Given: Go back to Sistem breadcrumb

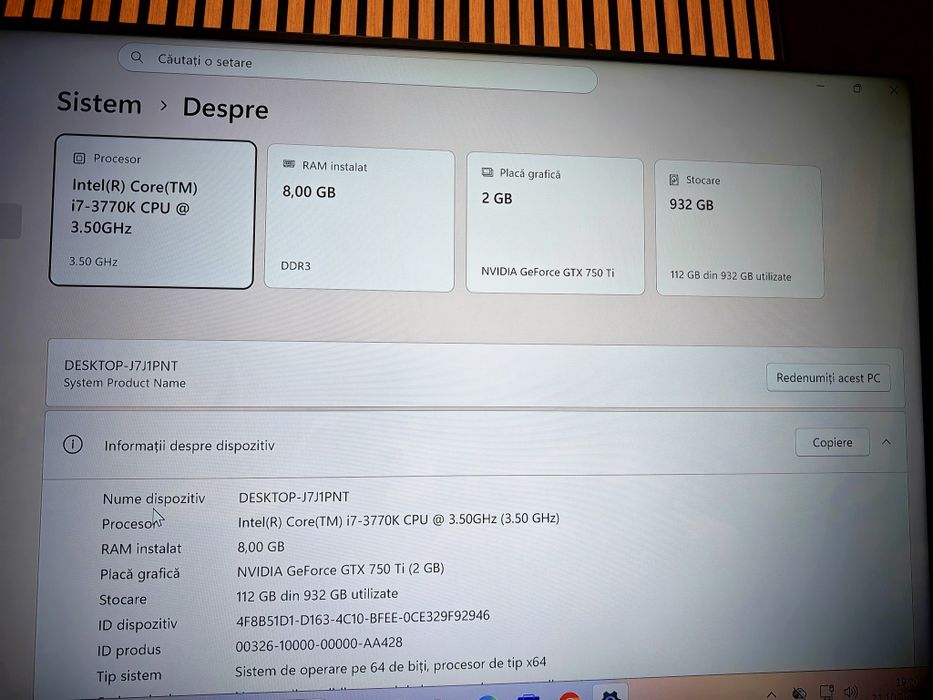Looking at the screenshot, I should click(x=99, y=103).
